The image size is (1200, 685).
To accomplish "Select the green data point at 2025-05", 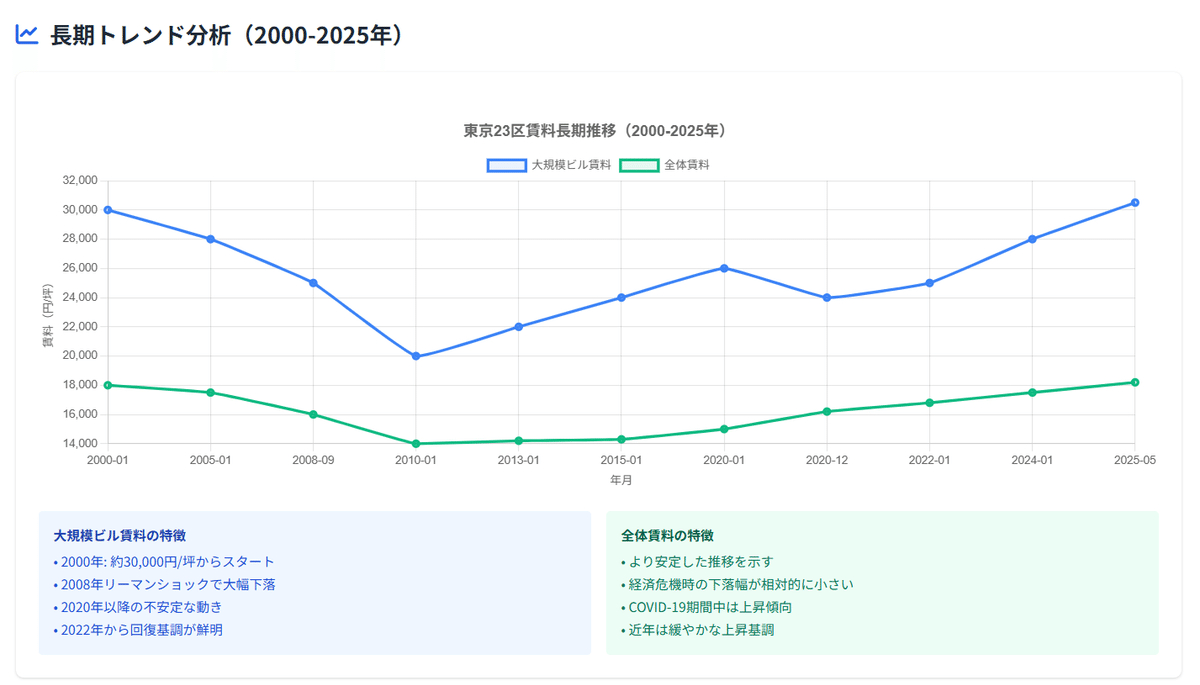I will click(x=1135, y=382).
